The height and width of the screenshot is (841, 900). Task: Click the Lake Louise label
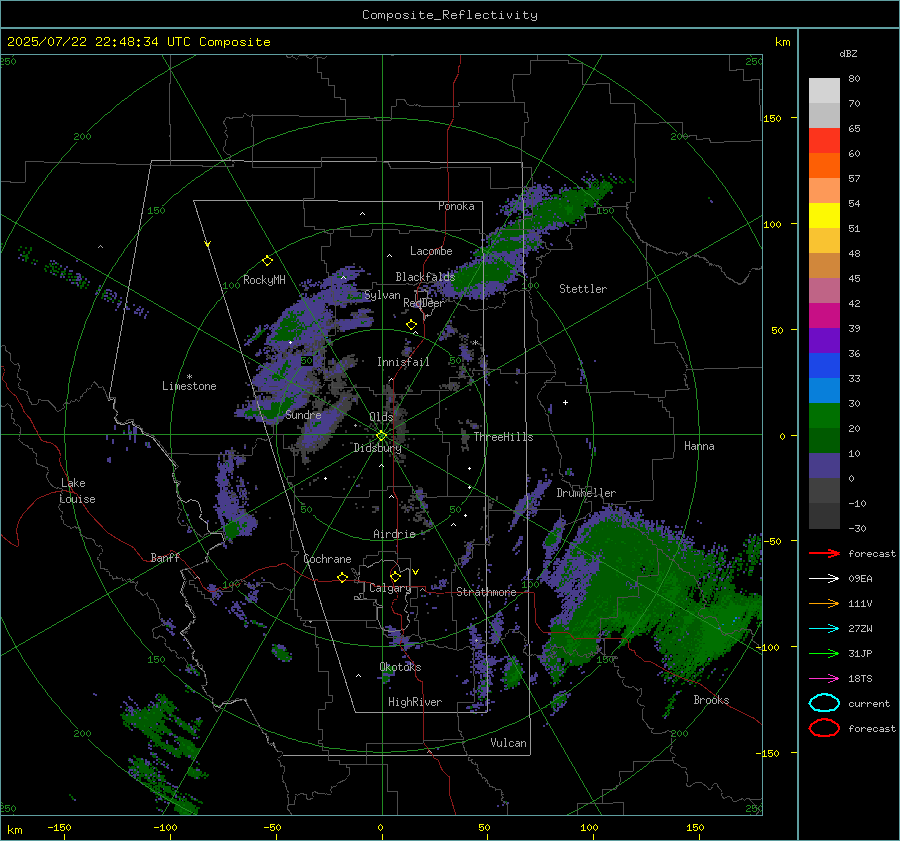pos(77,491)
